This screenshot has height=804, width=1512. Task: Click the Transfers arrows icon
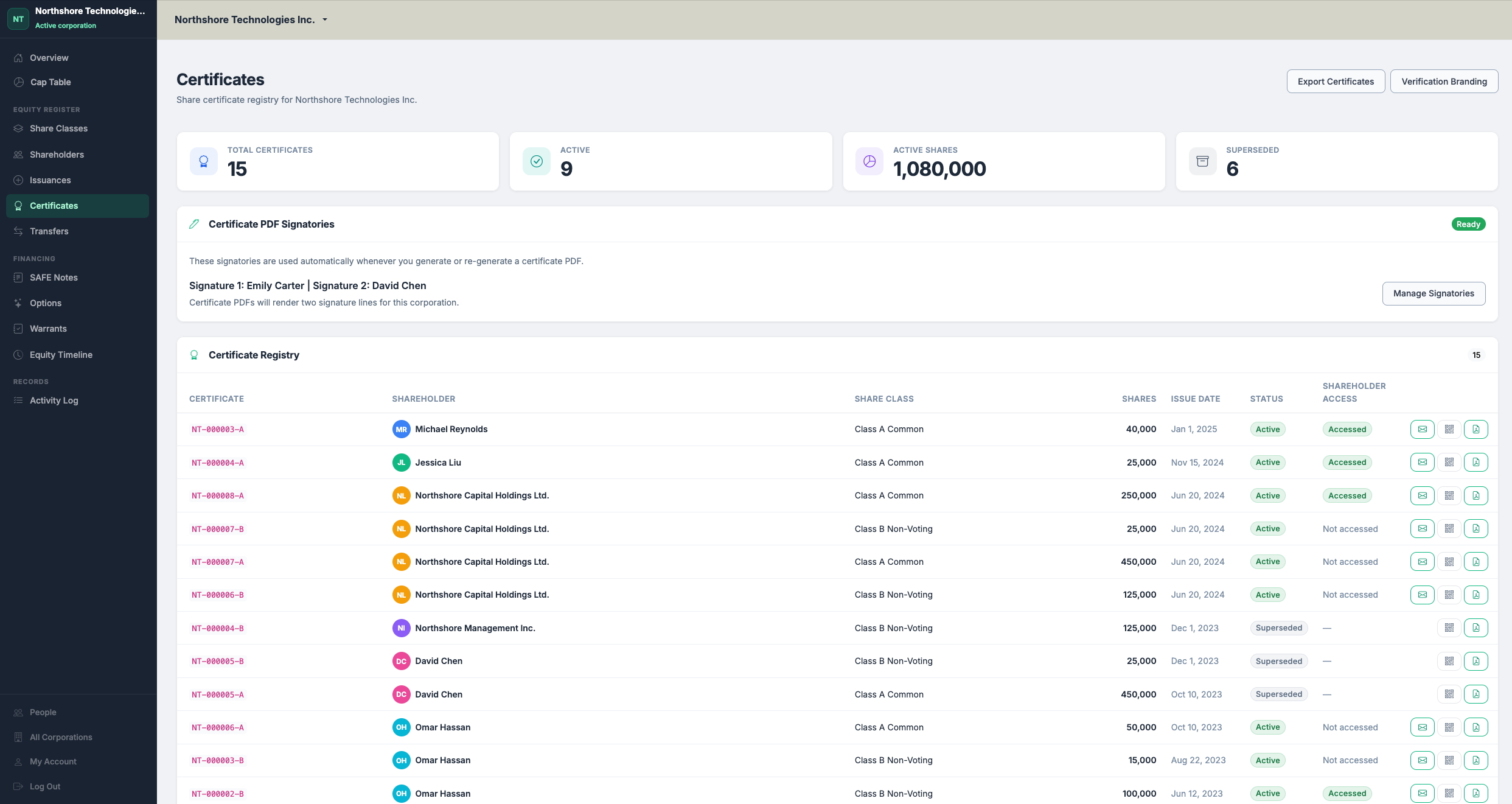18,231
